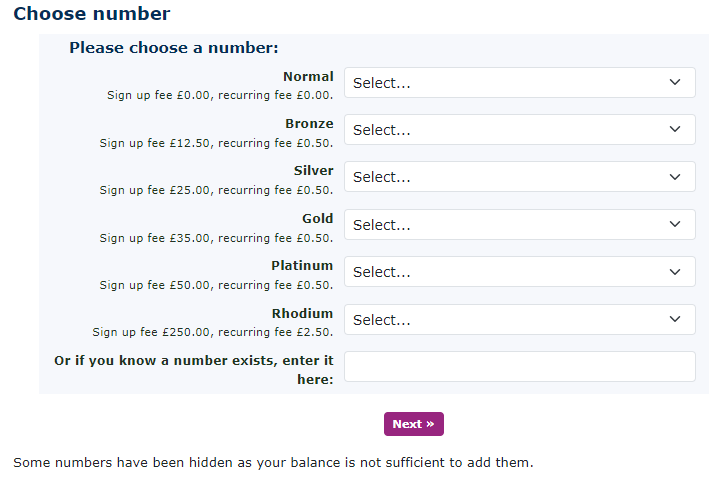Open the Rhodium number dropdown
The width and height of the screenshot is (709, 479).
(519, 320)
